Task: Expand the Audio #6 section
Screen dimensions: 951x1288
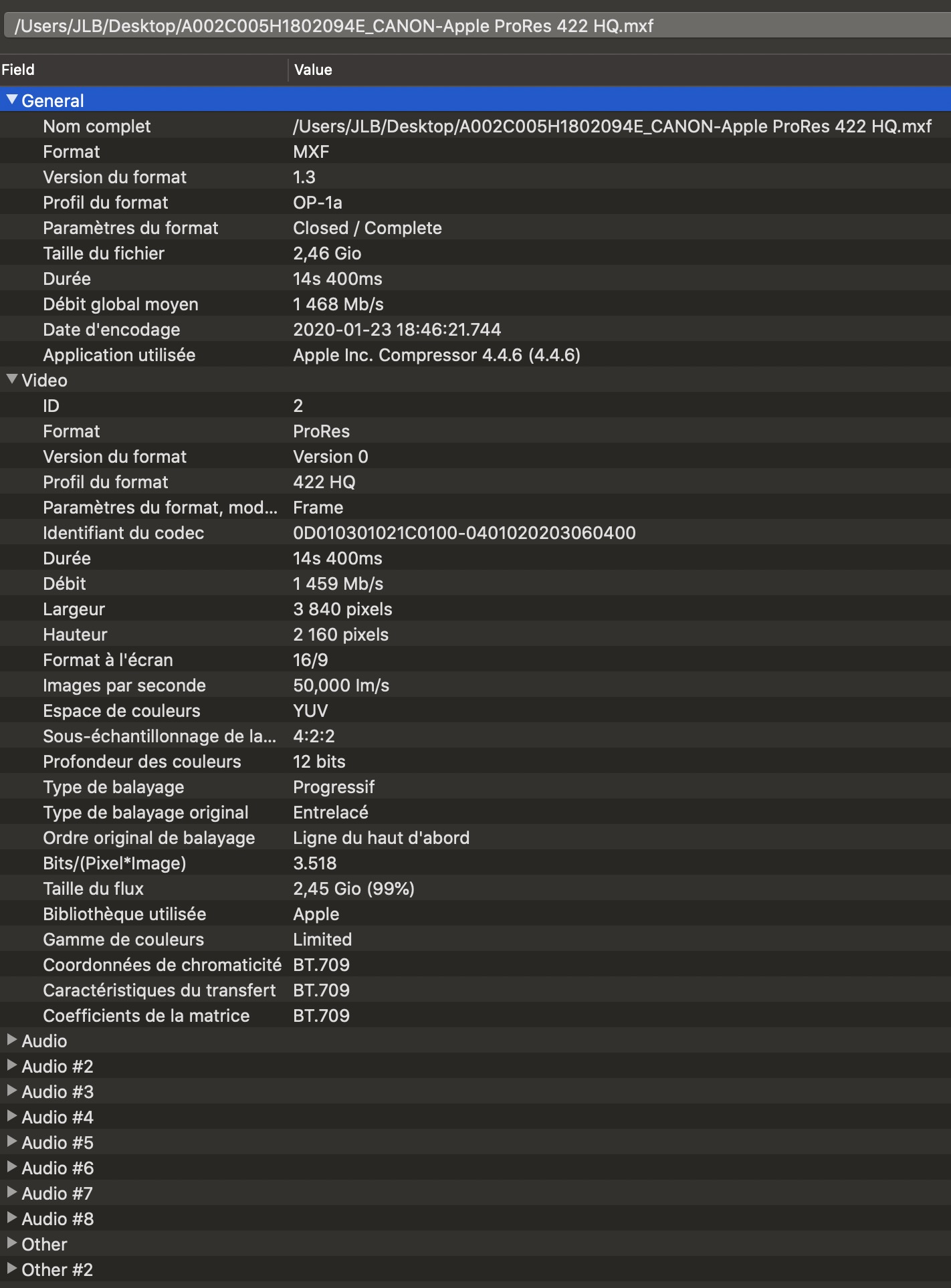Action: [11, 1167]
